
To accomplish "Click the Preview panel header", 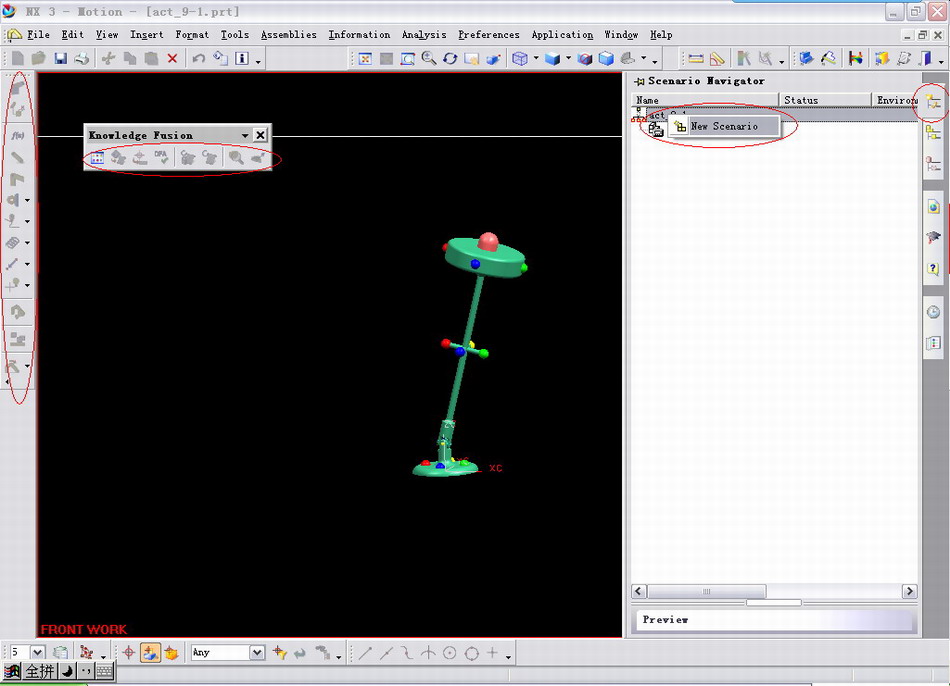I will pos(774,620).
